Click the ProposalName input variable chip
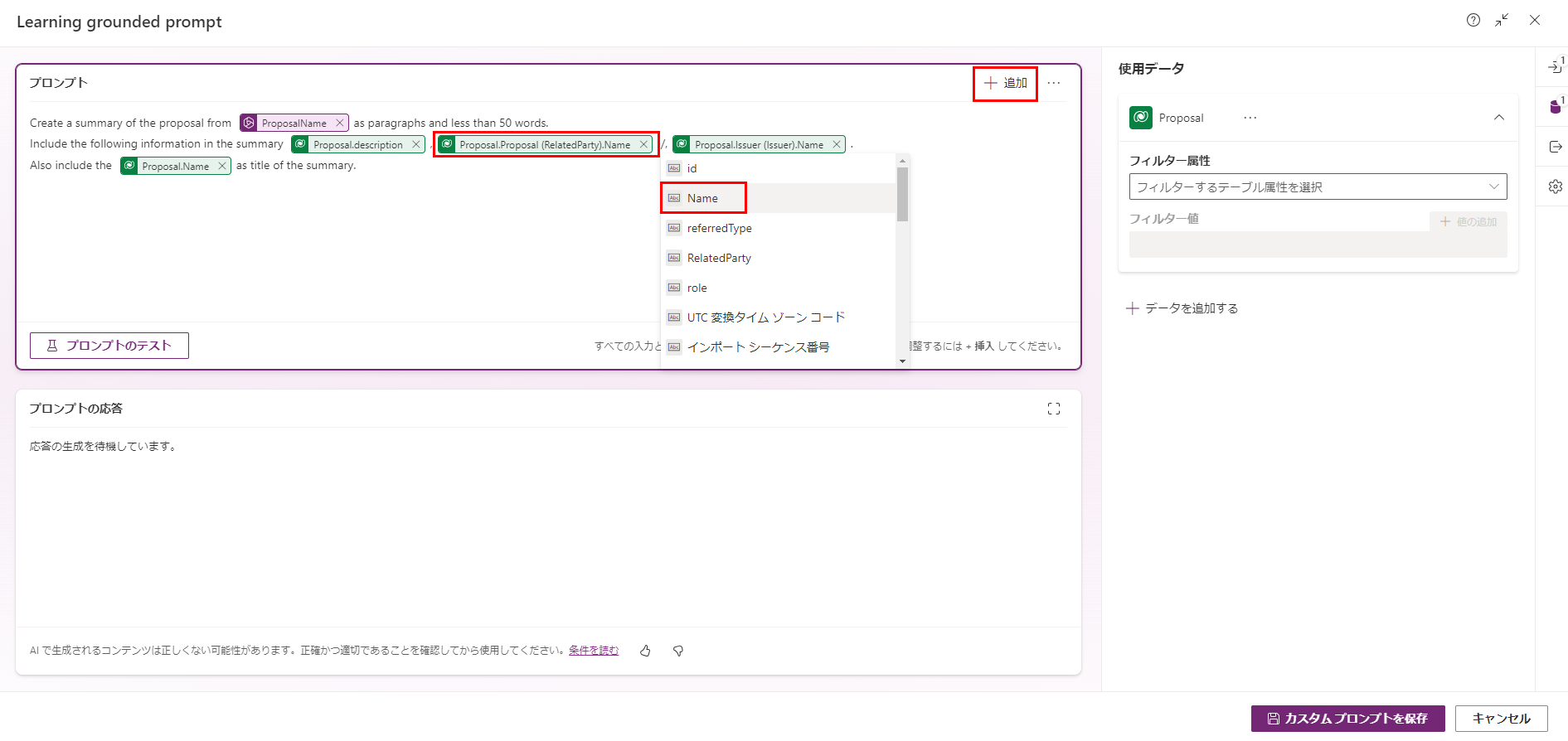 pos(294,123)
